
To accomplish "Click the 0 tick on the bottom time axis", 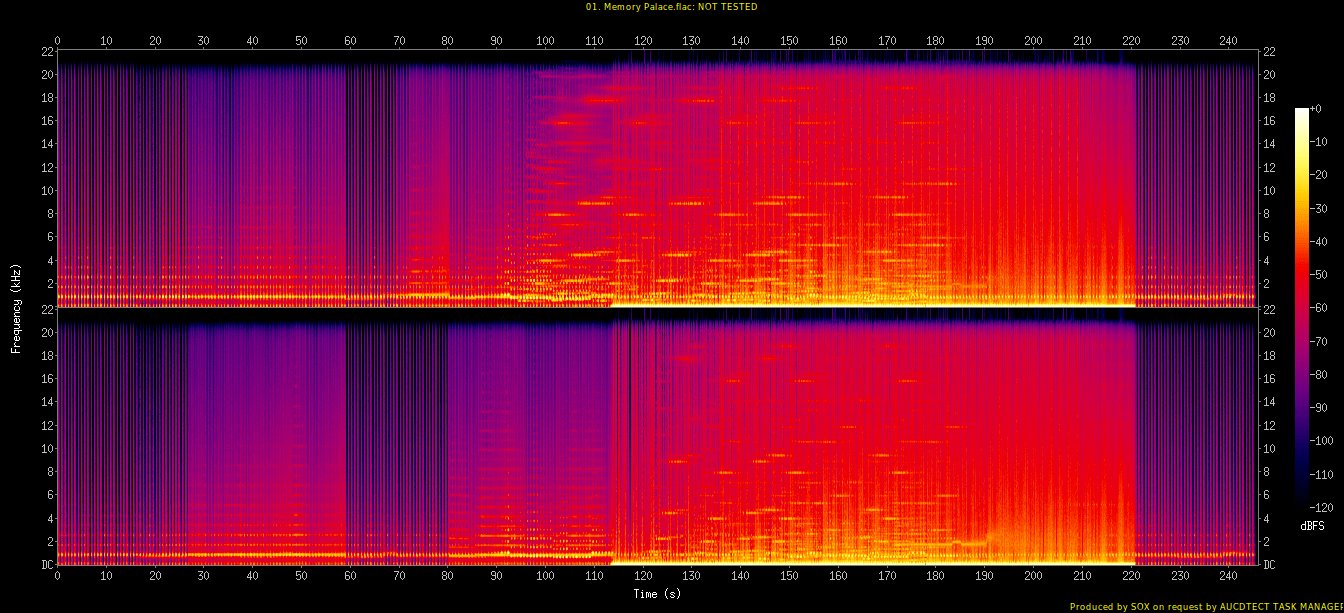I will 57,577.
